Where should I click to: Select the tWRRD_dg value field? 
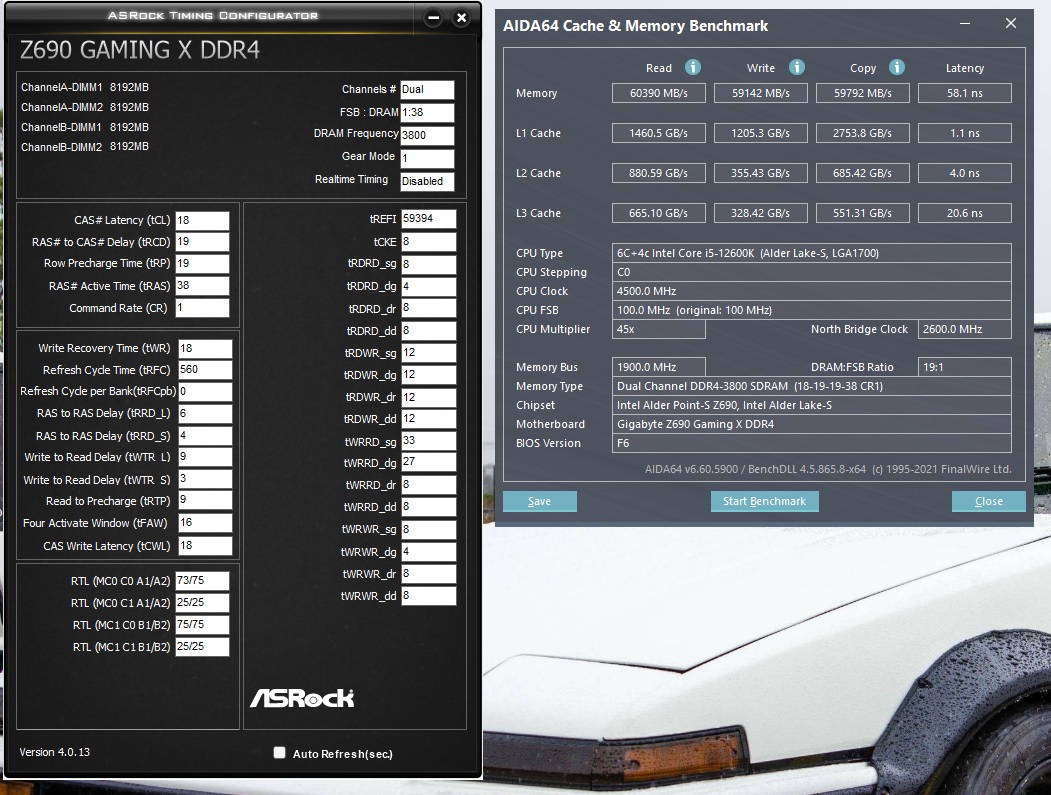[x=429, y=462]
